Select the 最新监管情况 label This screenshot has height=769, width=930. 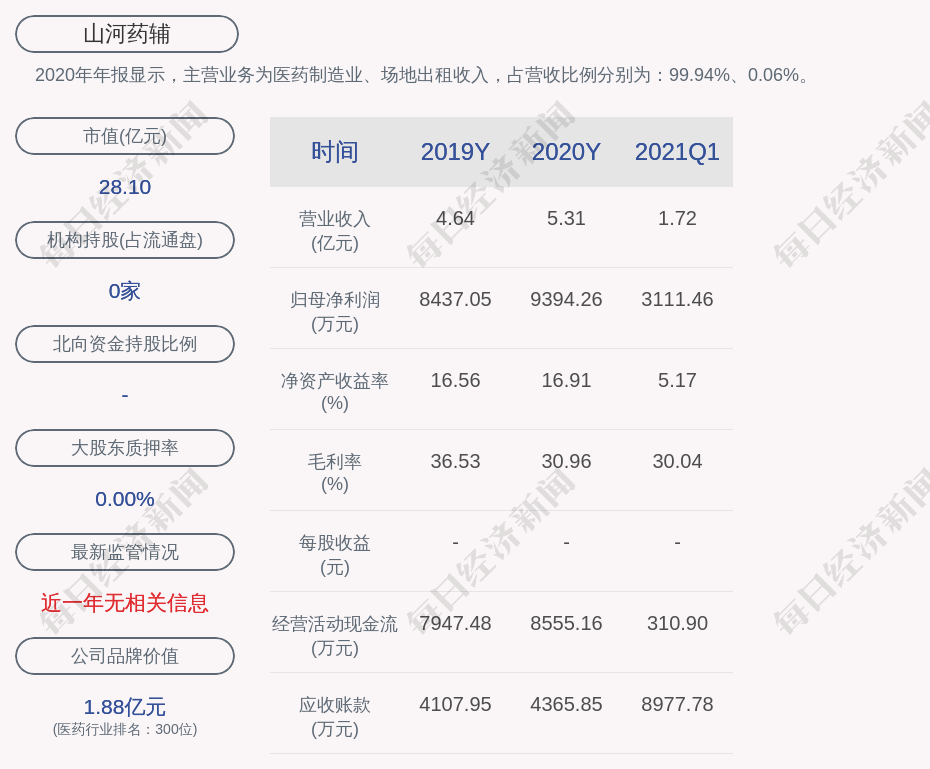pos(125,552)
